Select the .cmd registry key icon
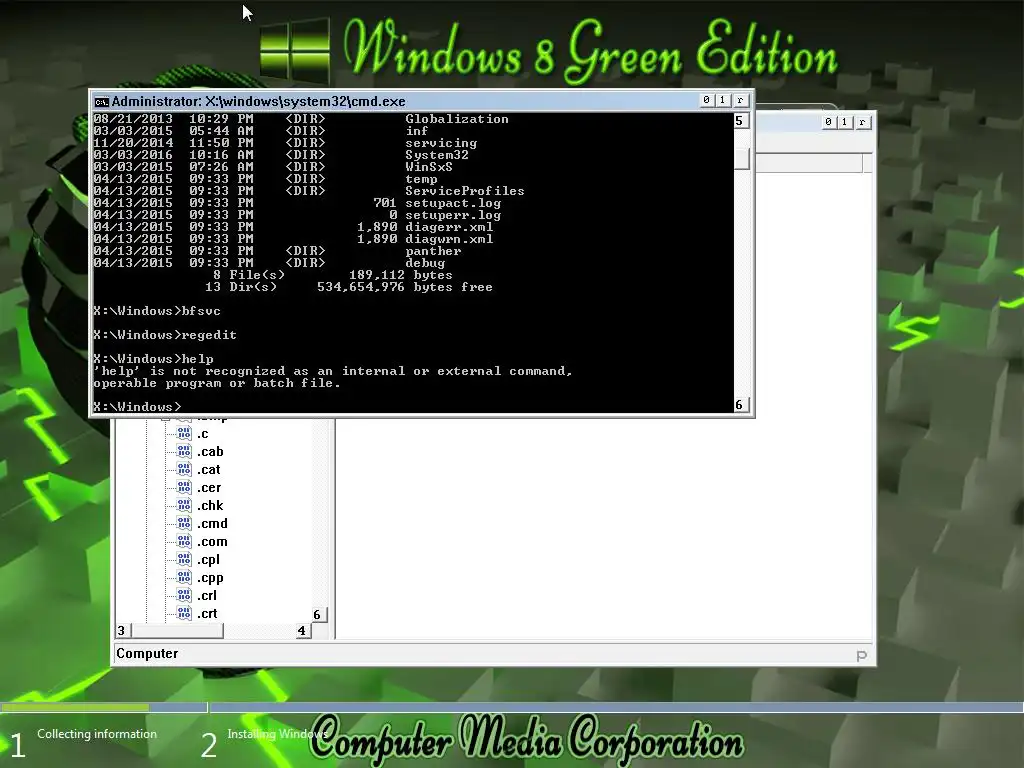Screen dimensions: 1024x768 (x=184, y=523)
